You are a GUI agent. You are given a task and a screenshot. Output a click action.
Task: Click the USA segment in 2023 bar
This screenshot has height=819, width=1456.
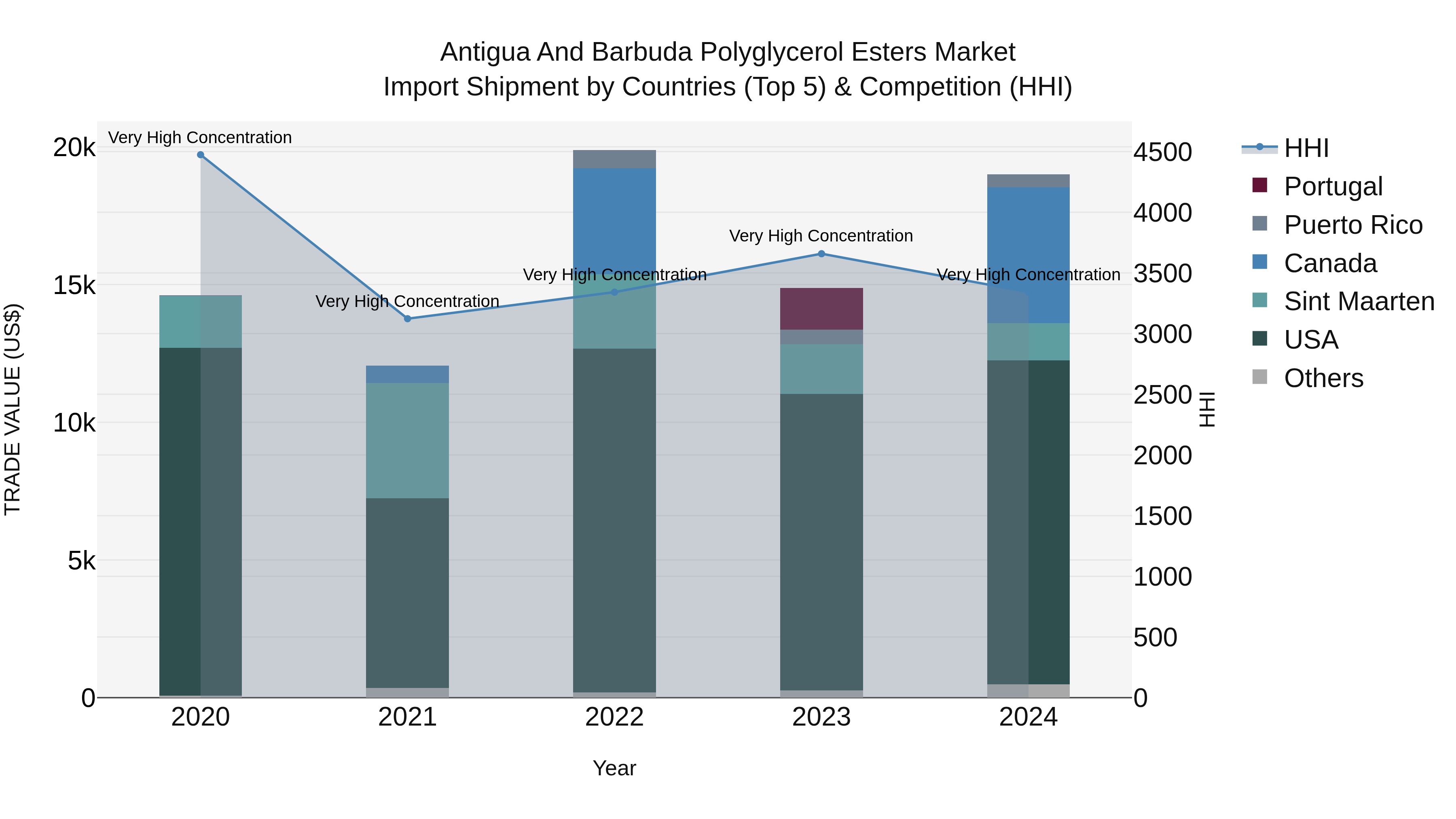[x=822, y=542]
